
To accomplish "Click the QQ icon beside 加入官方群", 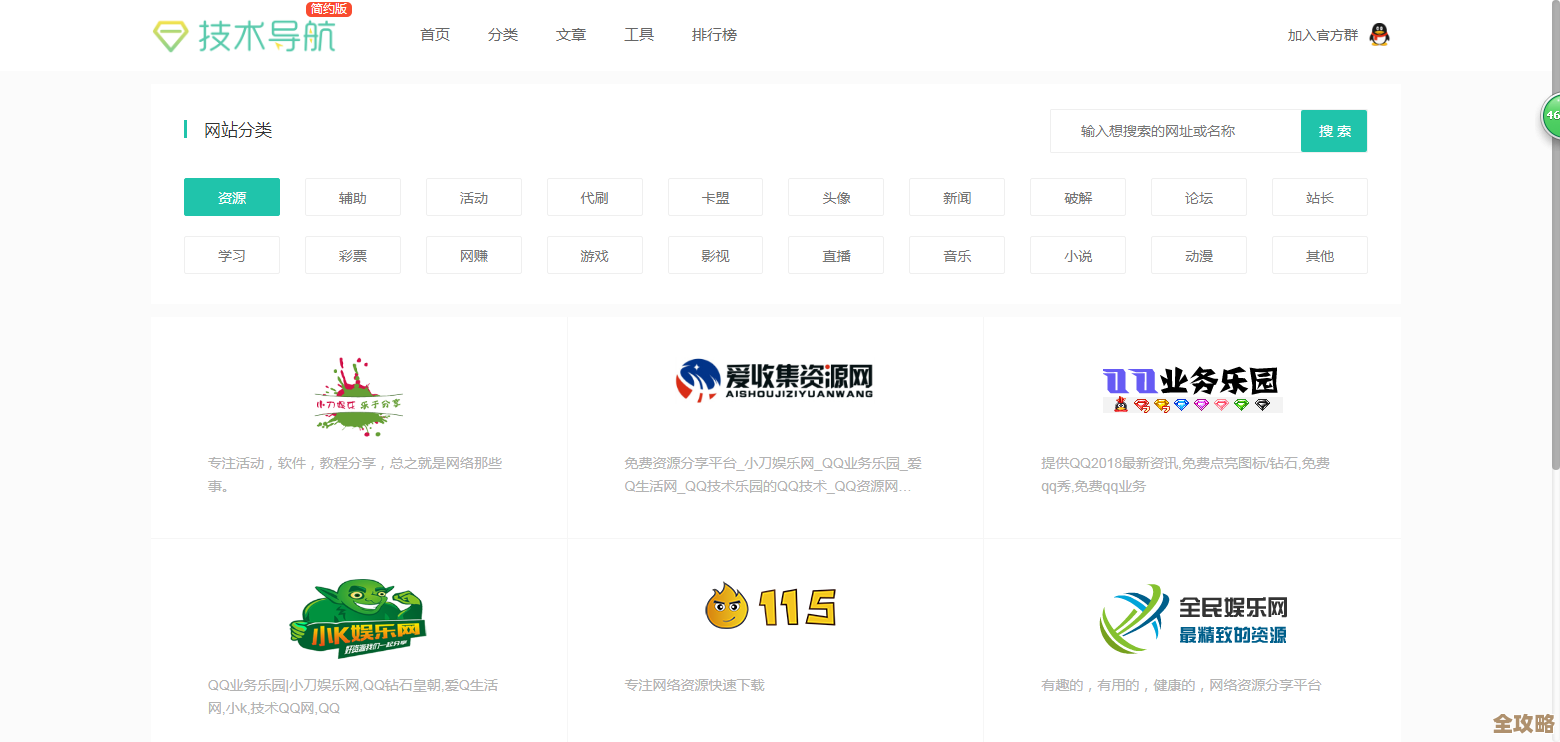I will tap(1380, 34).
